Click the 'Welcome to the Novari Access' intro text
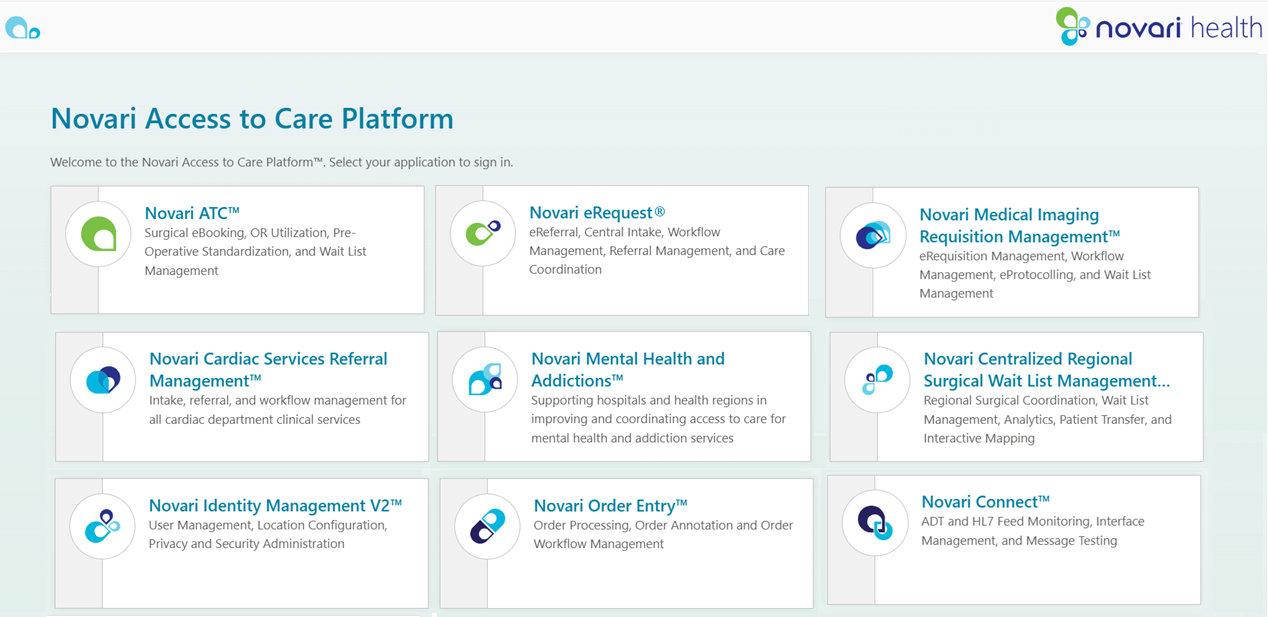Viewport: 1268px width, 617px height. tap(282, 162)
